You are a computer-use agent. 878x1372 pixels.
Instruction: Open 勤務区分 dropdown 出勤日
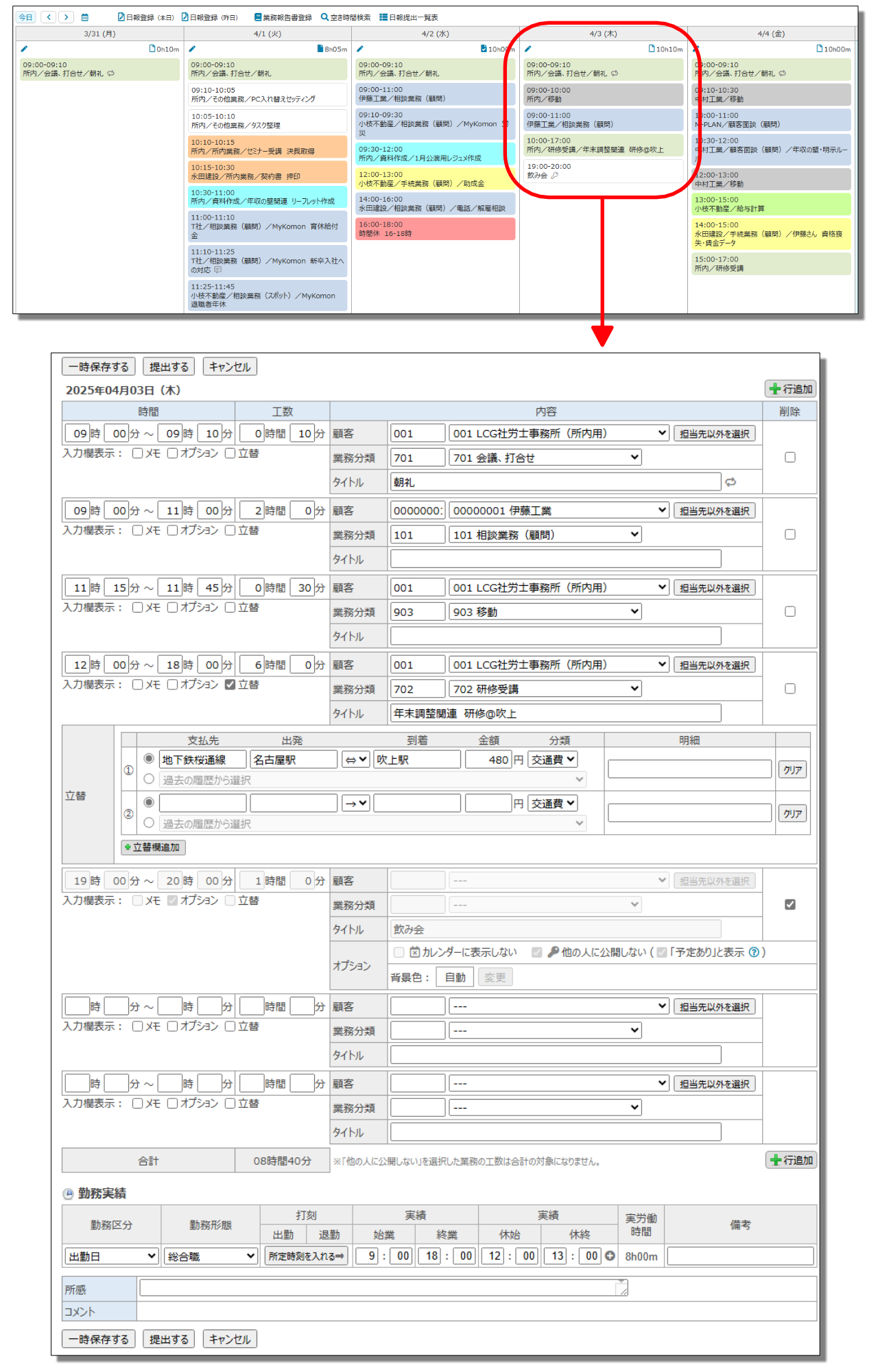point(112,1256)
